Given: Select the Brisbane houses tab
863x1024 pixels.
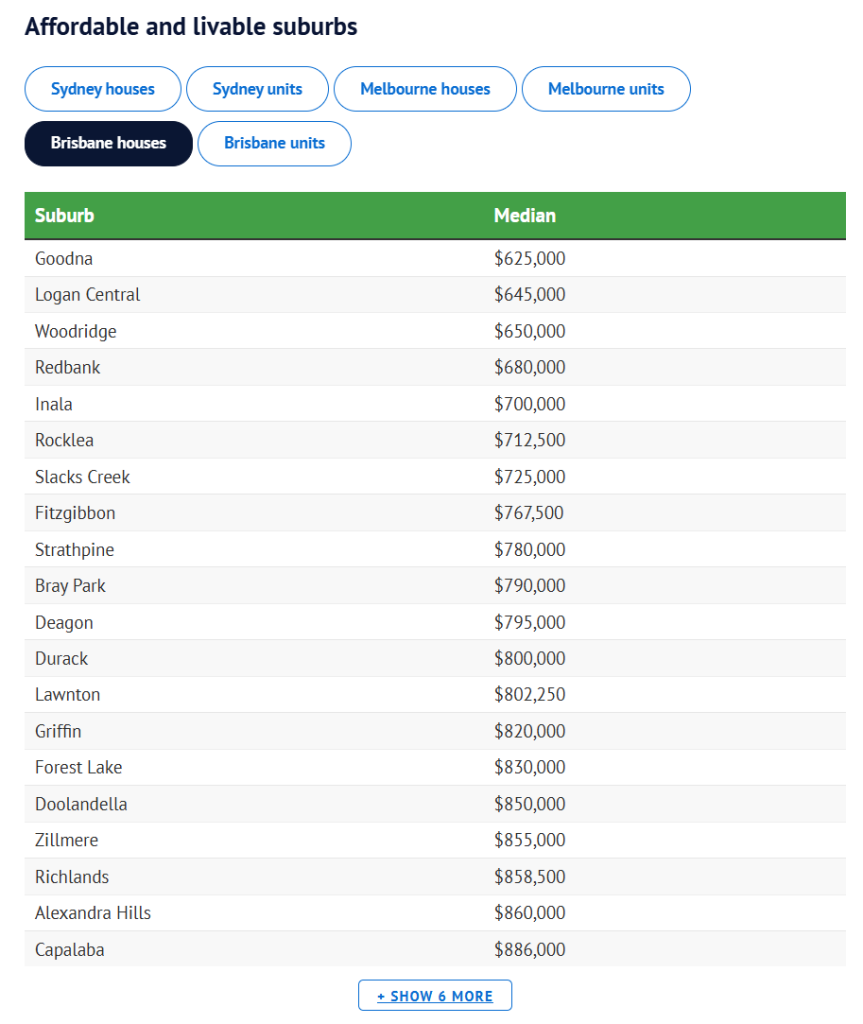Looking at the screenshot, I should point(108,143).
